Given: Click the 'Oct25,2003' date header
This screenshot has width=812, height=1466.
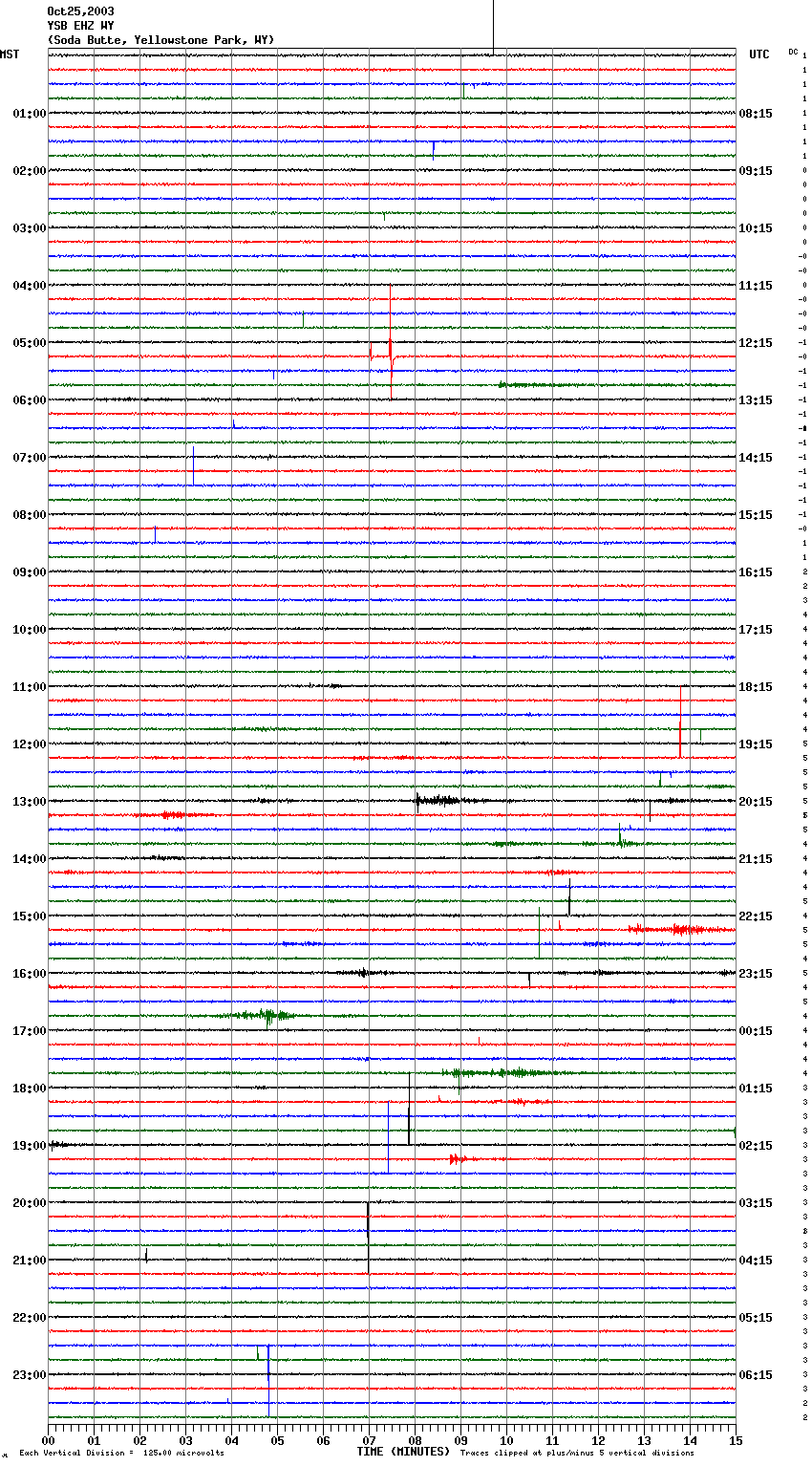Looking at the screenshot, I should 80,11.
